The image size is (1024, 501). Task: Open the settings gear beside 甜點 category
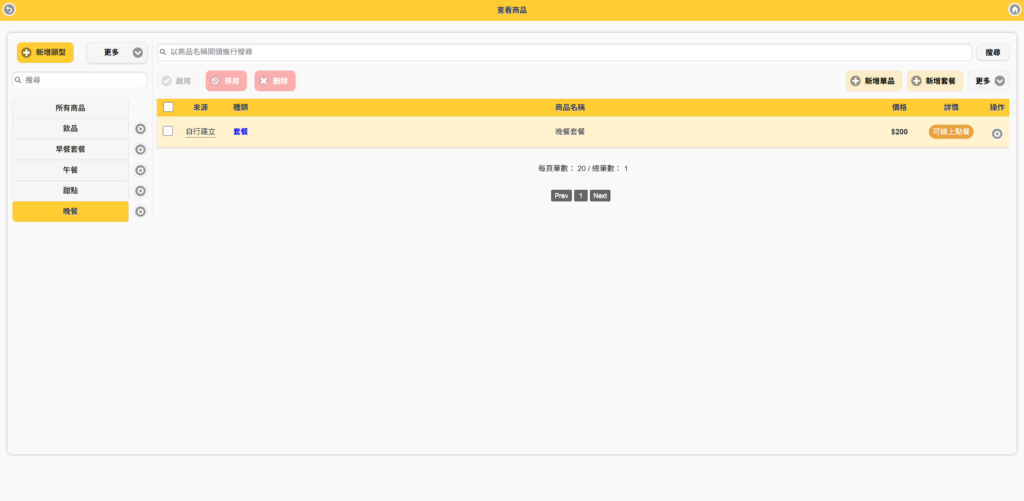tap(140, 191)
